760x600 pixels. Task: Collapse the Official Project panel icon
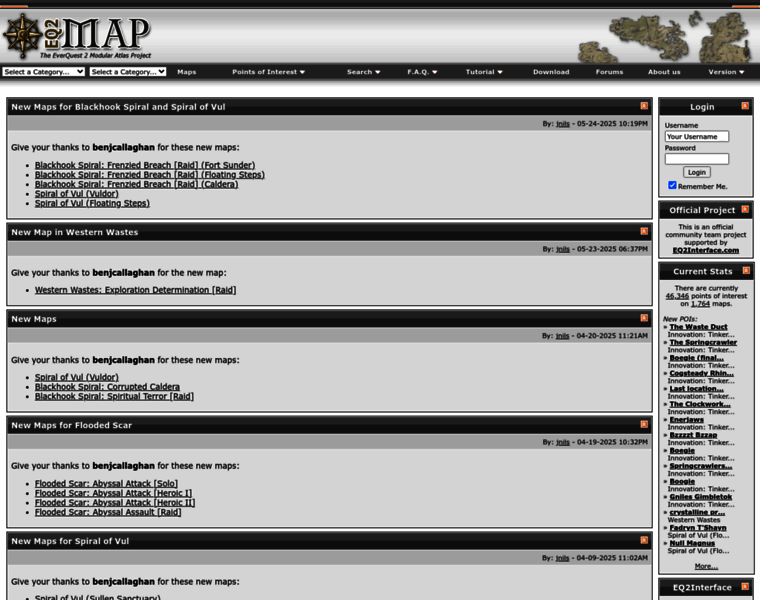tap(745, 209)
